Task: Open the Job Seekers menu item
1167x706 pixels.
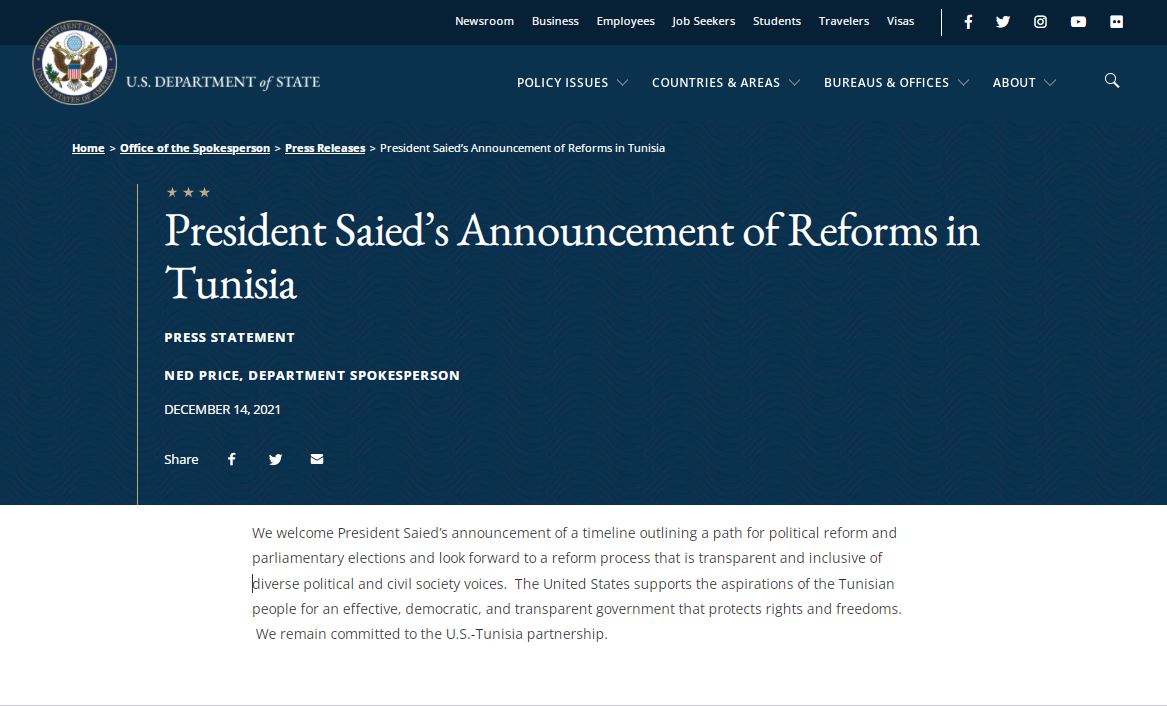Action: 703,21
